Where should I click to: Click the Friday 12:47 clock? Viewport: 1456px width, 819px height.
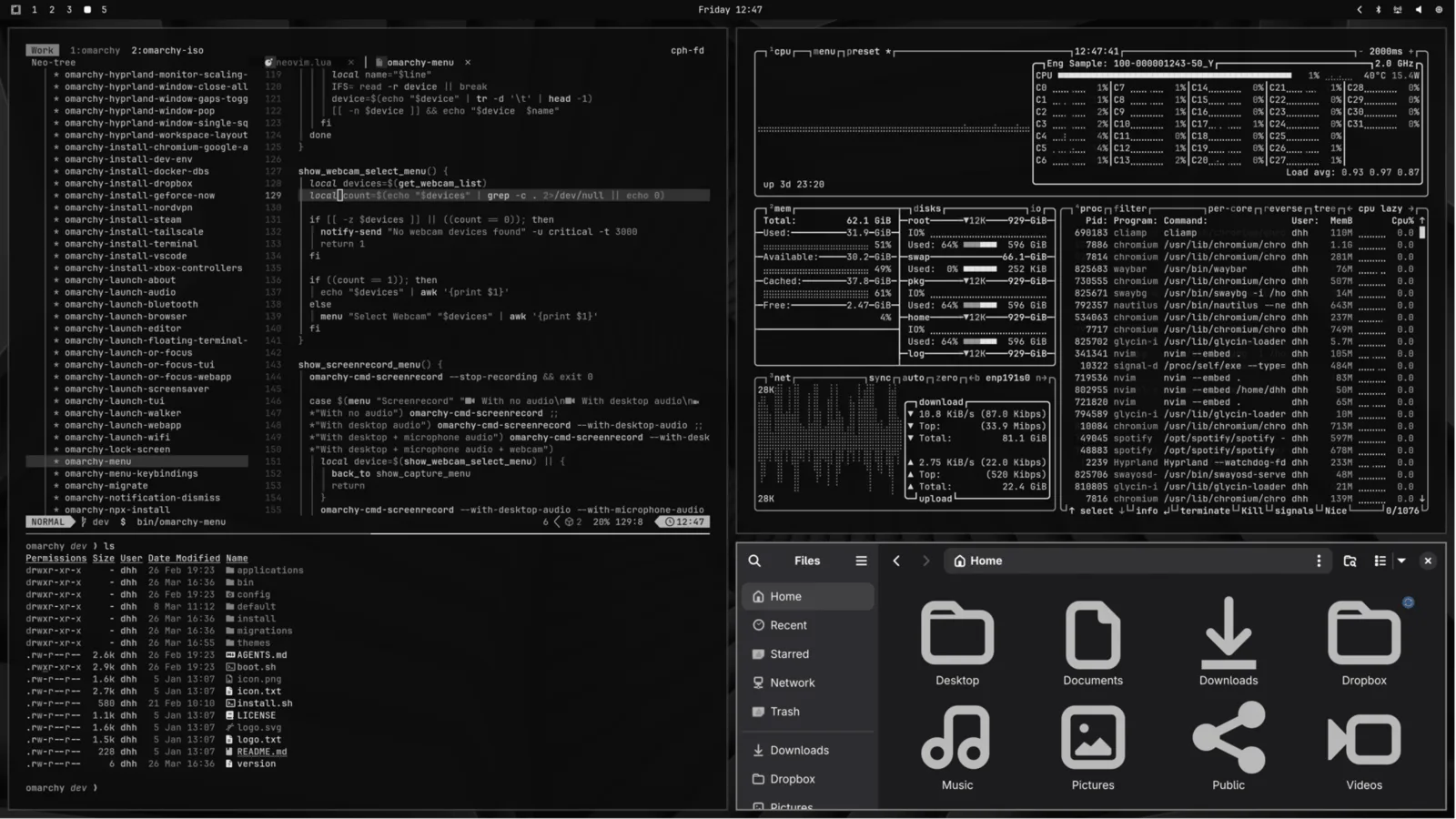tap(730, 9)
